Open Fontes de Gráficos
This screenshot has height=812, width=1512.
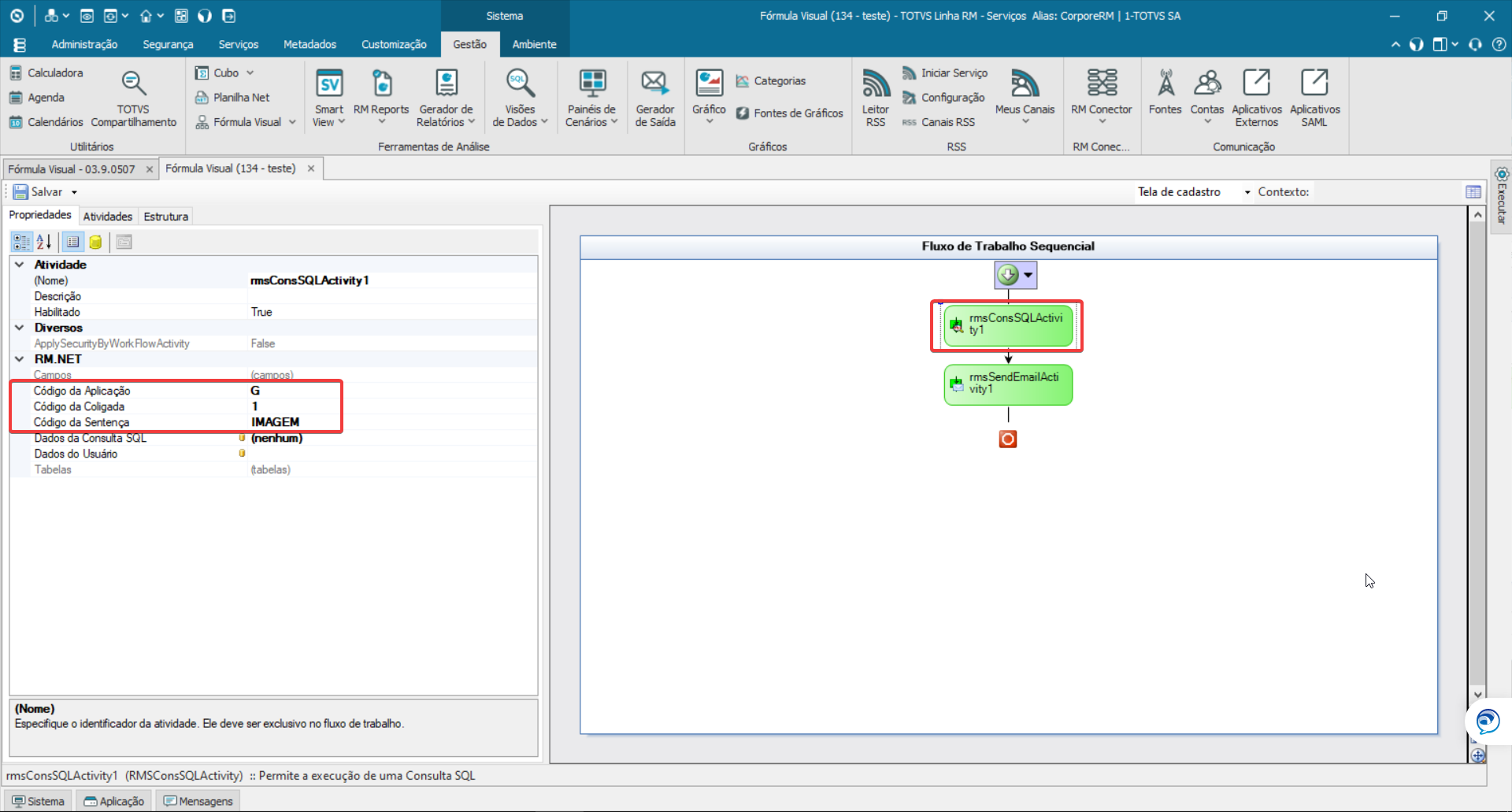click(790, 113)
